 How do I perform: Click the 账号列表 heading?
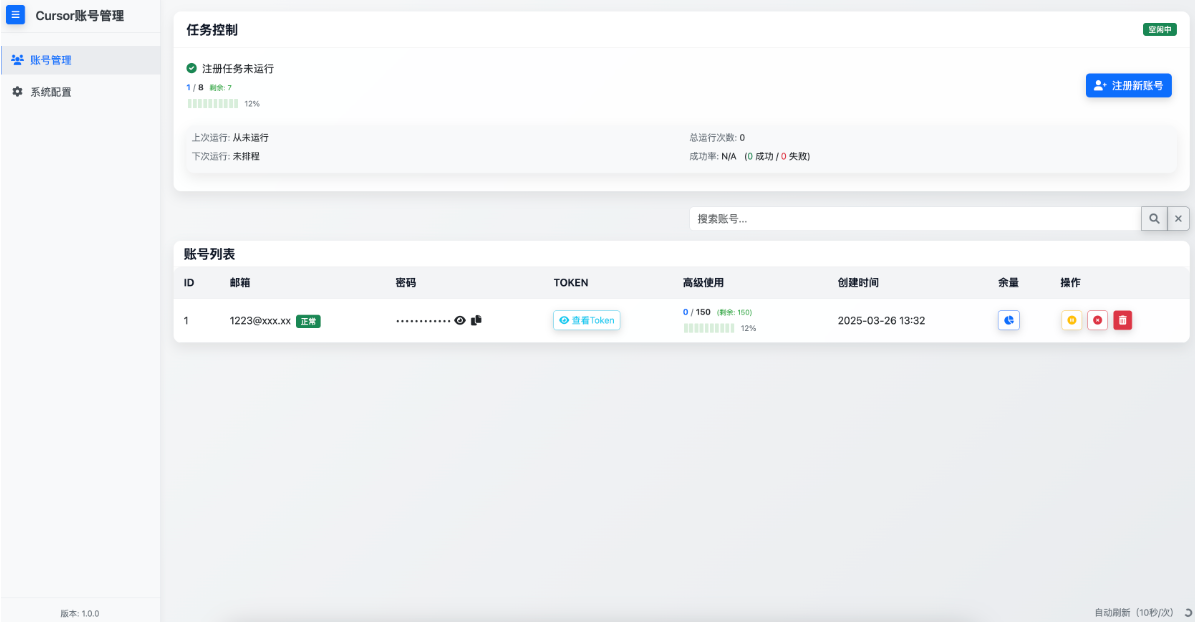pyautogui.click(x=209, y=254)
